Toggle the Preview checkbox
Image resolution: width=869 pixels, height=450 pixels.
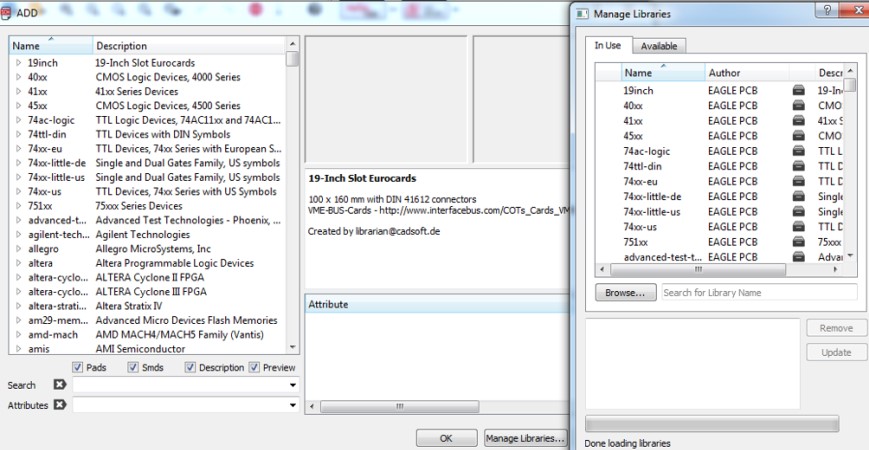click(x=254, y=367)
